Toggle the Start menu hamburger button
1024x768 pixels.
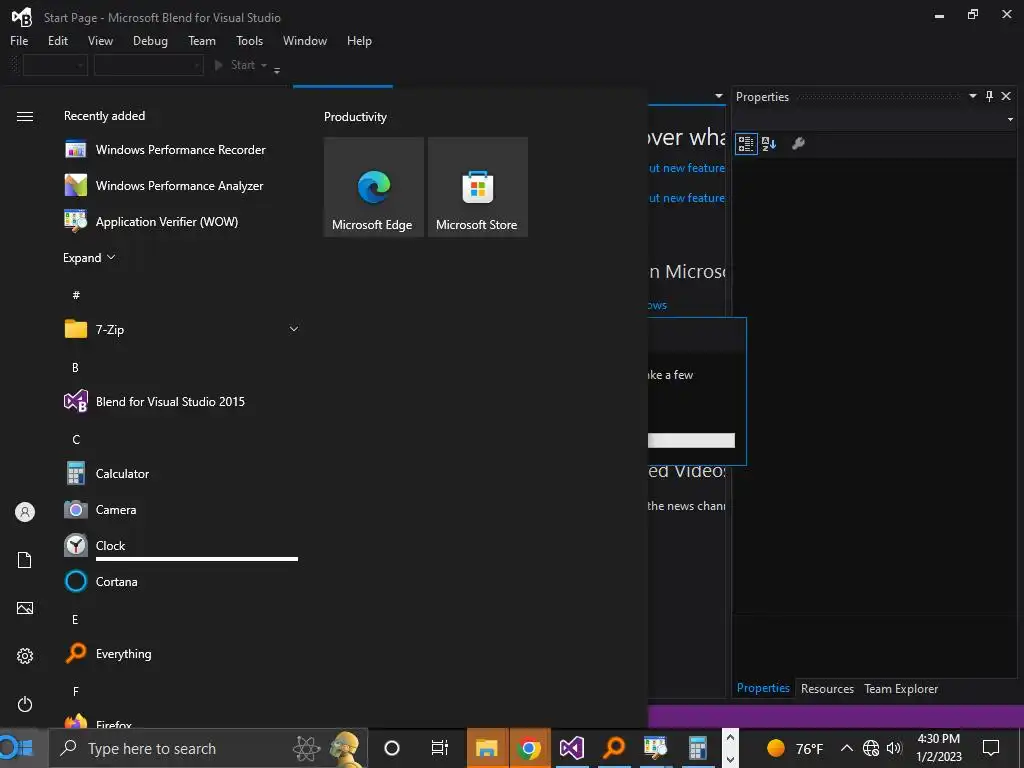coord(25,116)
